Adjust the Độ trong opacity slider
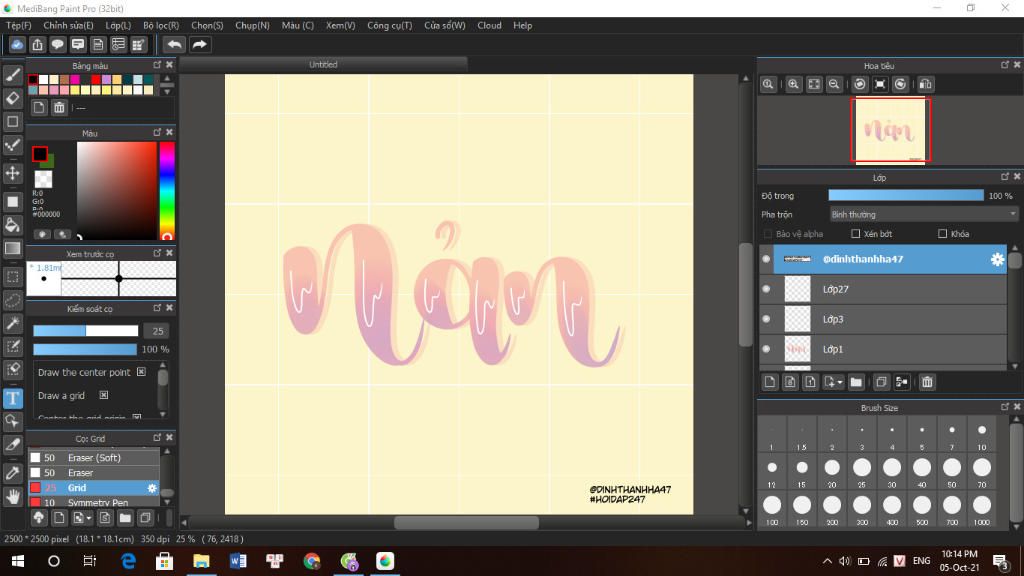This screenshot has height=576, width=1024. point(906,195)
